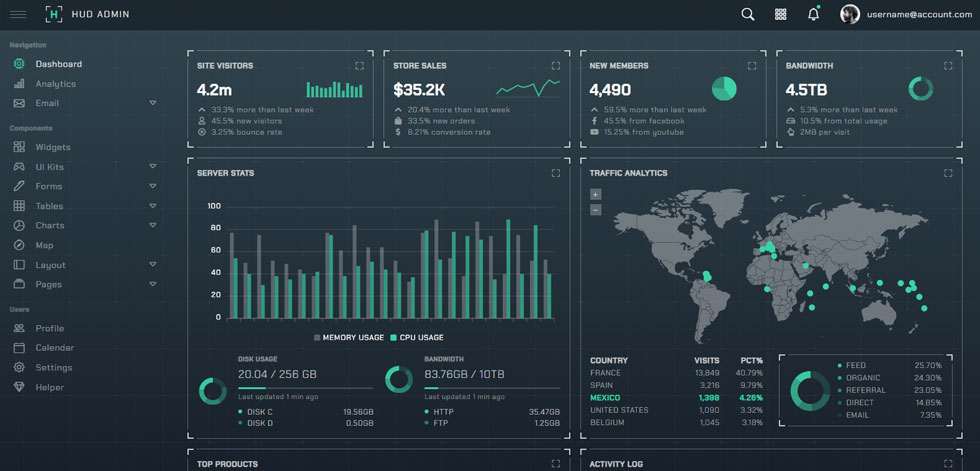Image resolution: width=980 pixels, height=471 pixels.
Task: Expand the Layout submenu arrow
Action: pyautogui.click(x=152, y=264)
